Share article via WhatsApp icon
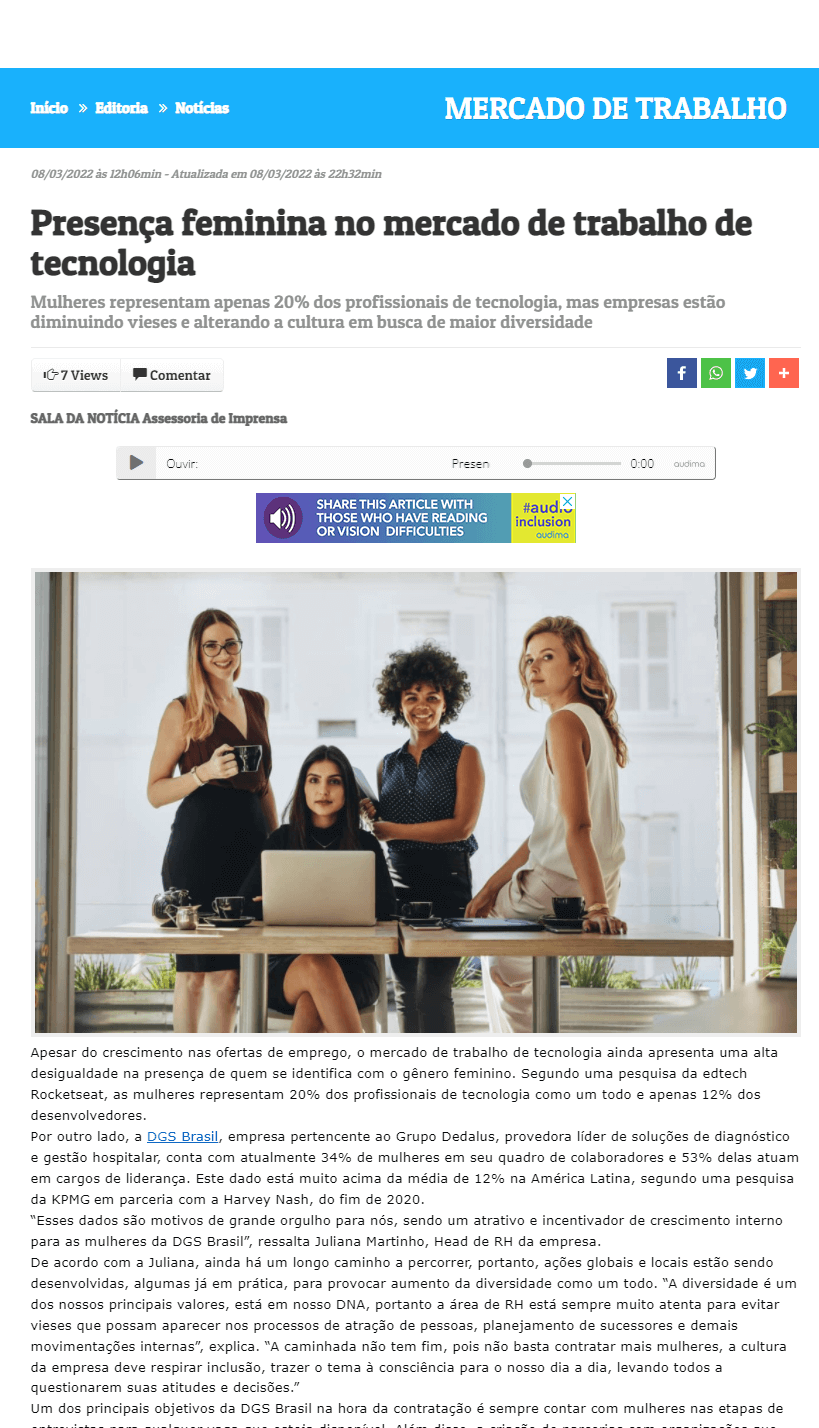 (x=716, y=373)
